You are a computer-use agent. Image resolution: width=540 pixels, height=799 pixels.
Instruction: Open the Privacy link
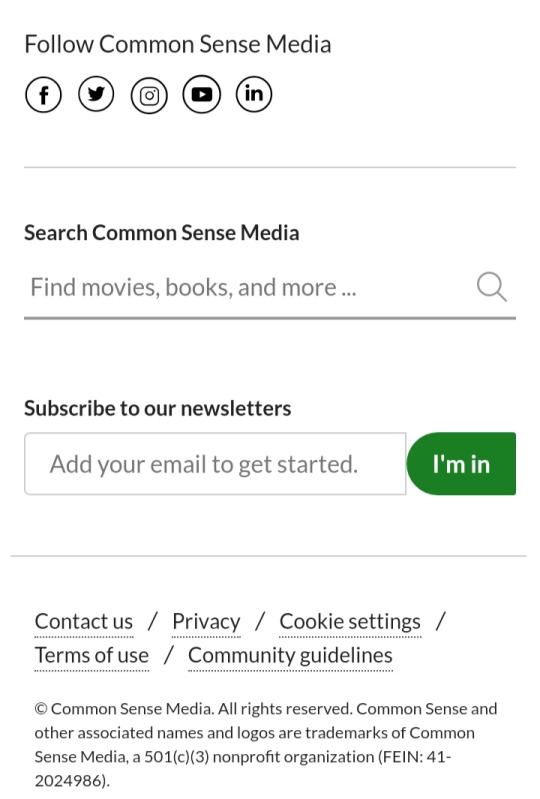(x=206, y=622)
